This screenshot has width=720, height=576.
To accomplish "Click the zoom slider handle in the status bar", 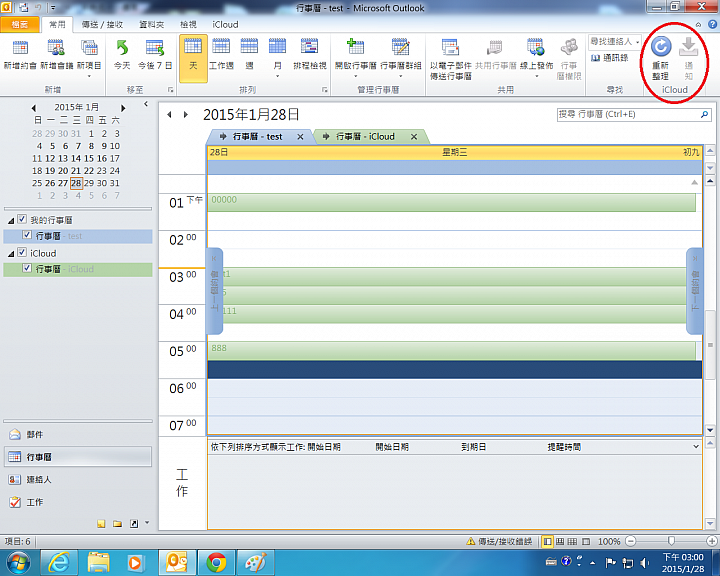I will pyautogui.click(x=671, y=542).
